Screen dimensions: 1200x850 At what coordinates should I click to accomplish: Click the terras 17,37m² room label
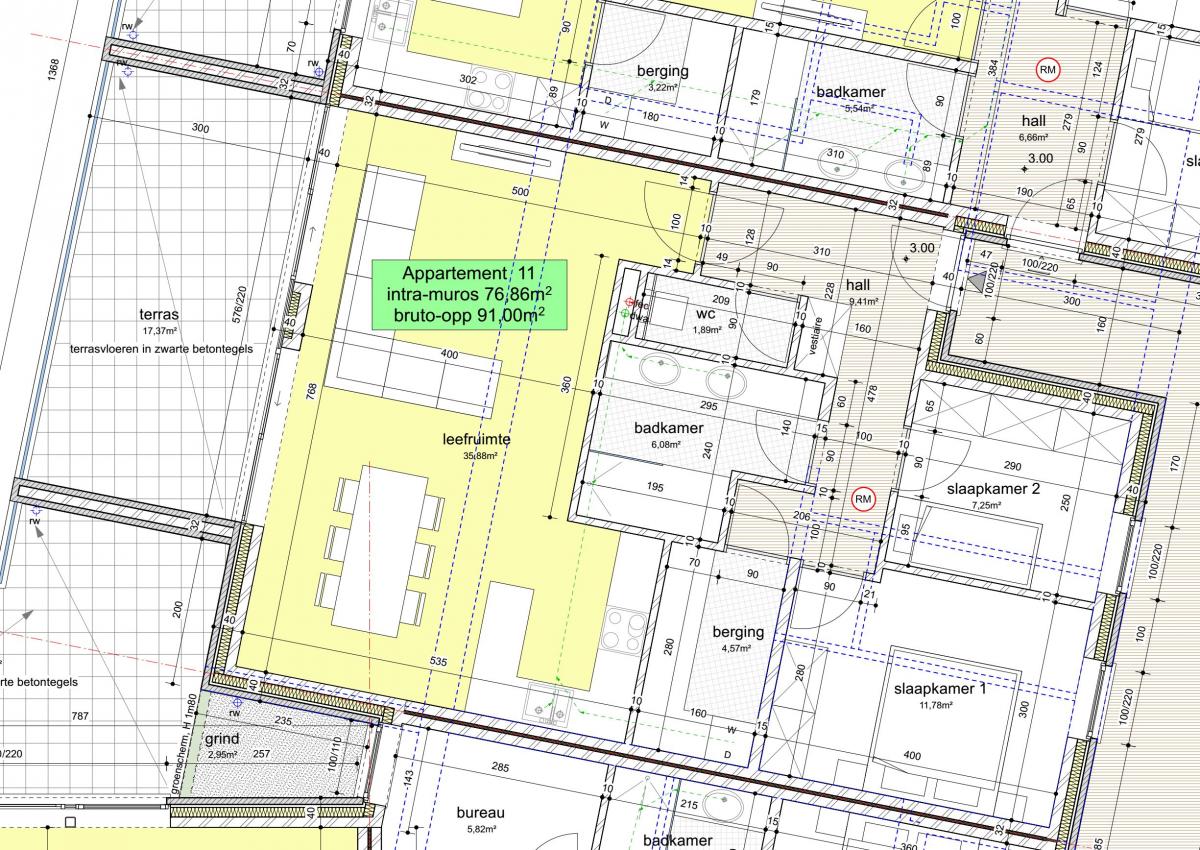pos(159,320)
